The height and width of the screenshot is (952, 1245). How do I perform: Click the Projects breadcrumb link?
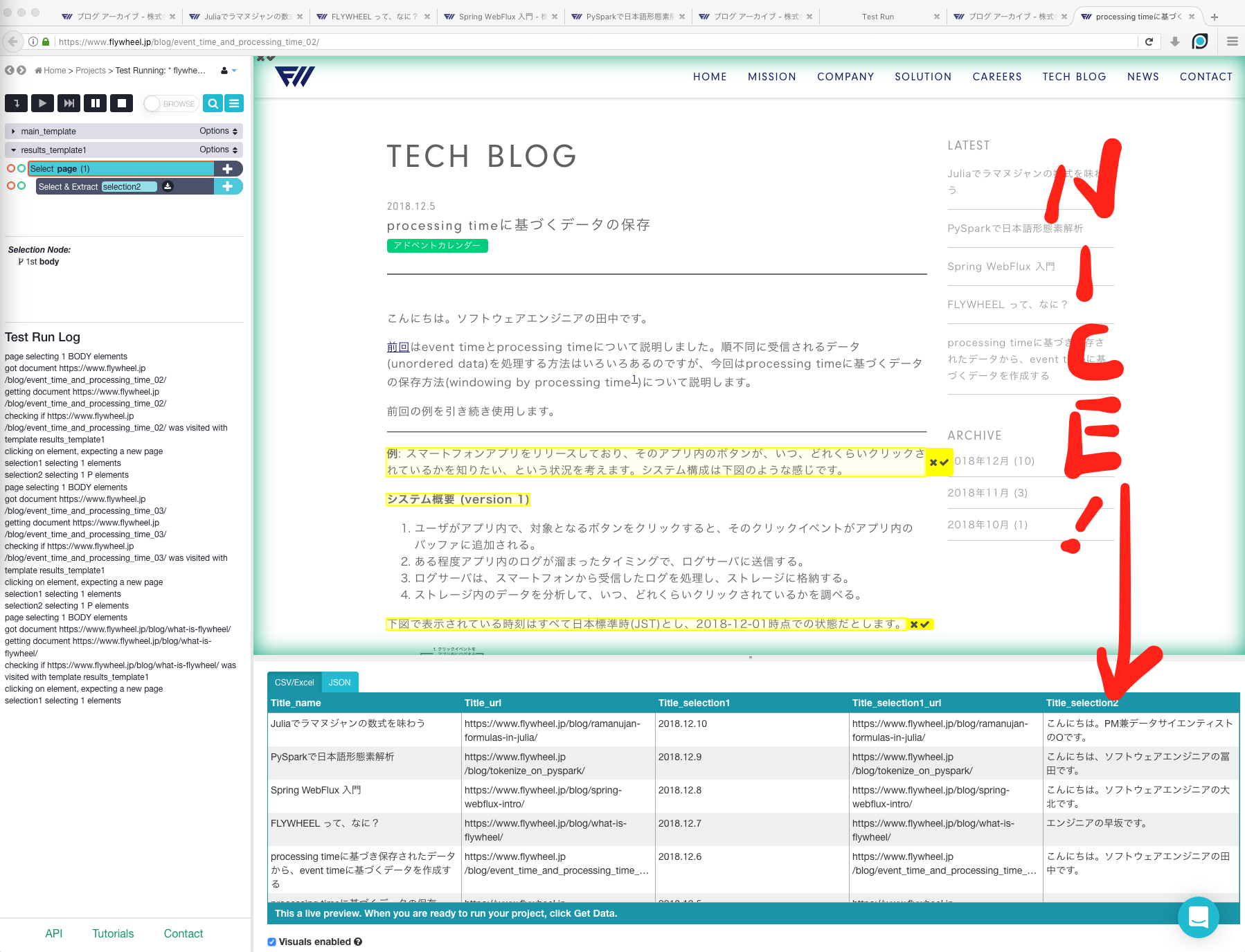(91, 71)
